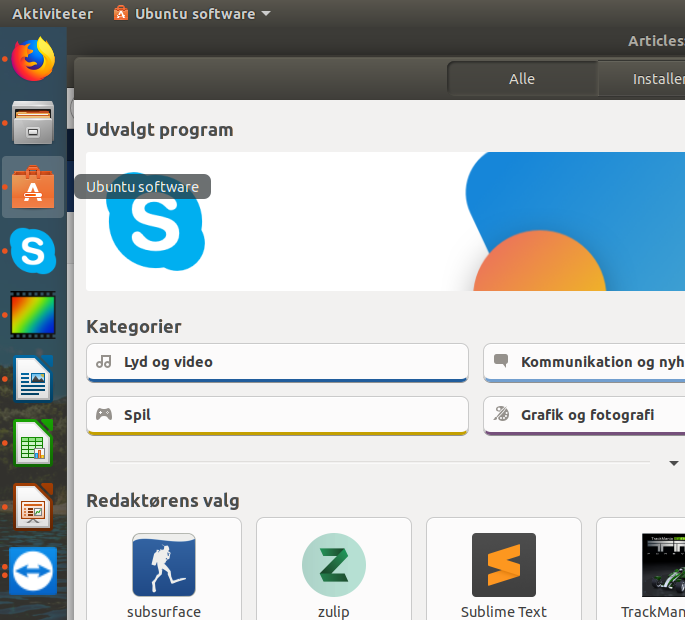
Task: Open the Grafik og fotografi category
Action: (x=584, y=416)
